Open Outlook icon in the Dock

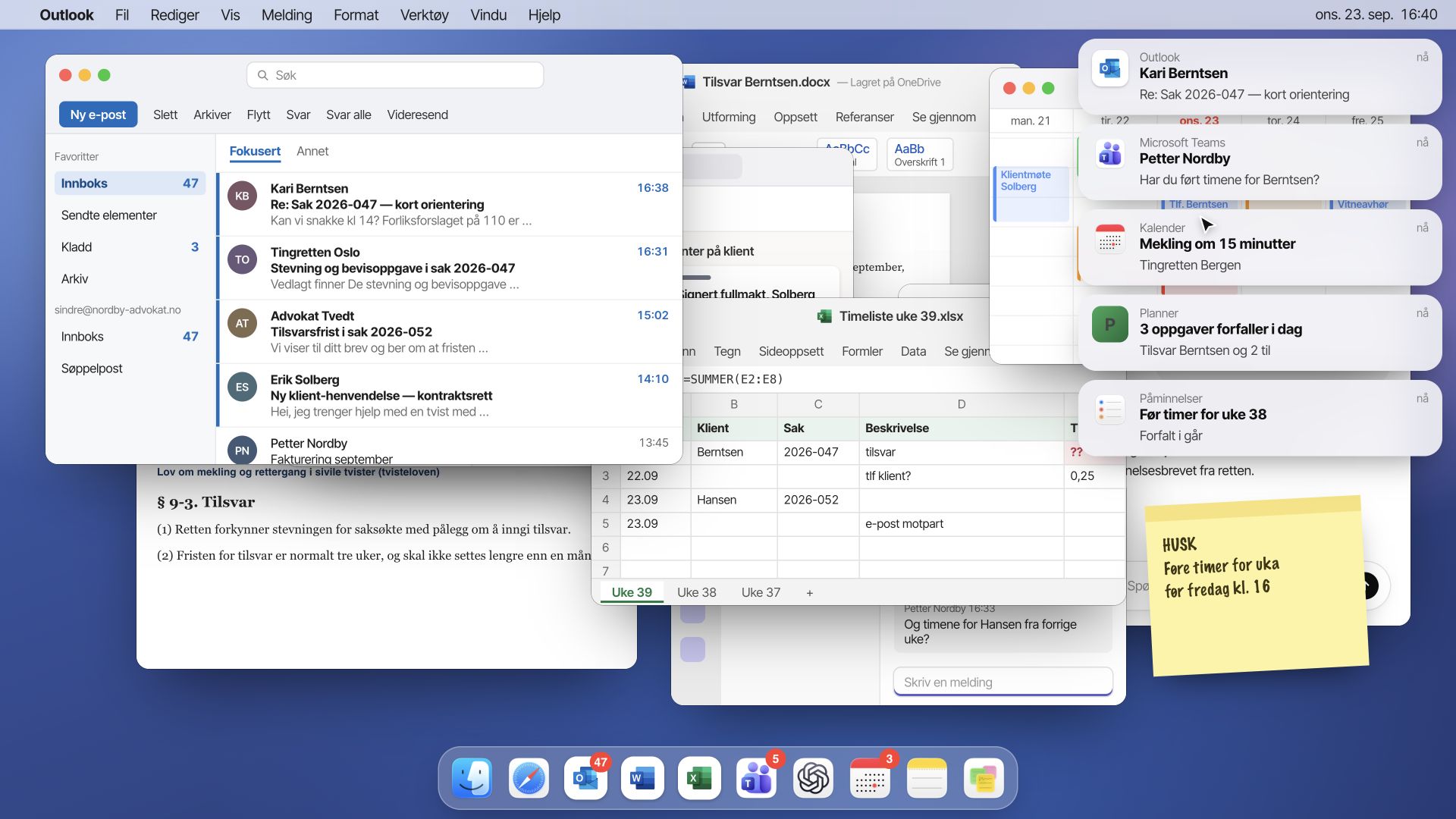pos(585,778)
